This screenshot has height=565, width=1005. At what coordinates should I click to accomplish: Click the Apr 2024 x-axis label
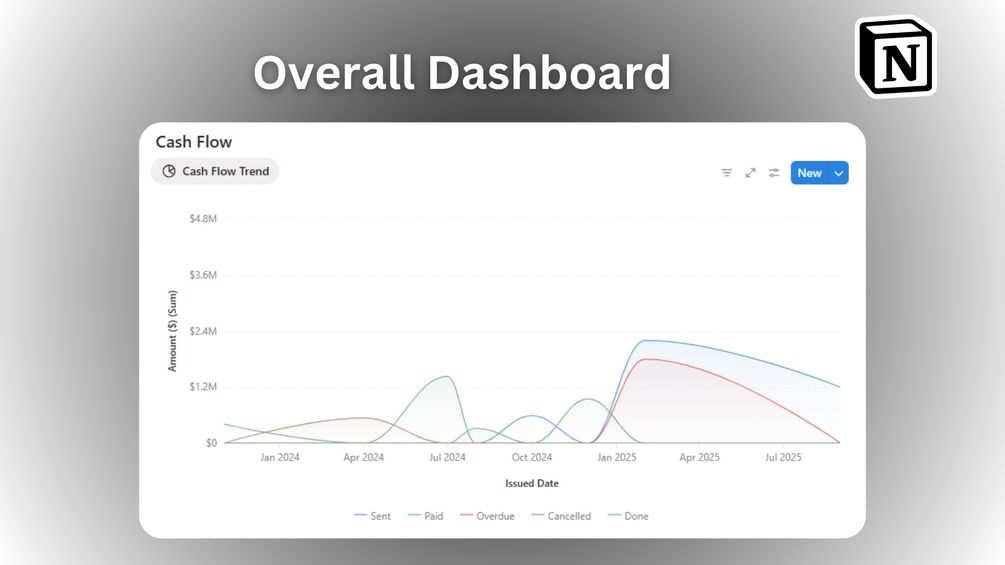pyautogui.click(x=363, y=457)
